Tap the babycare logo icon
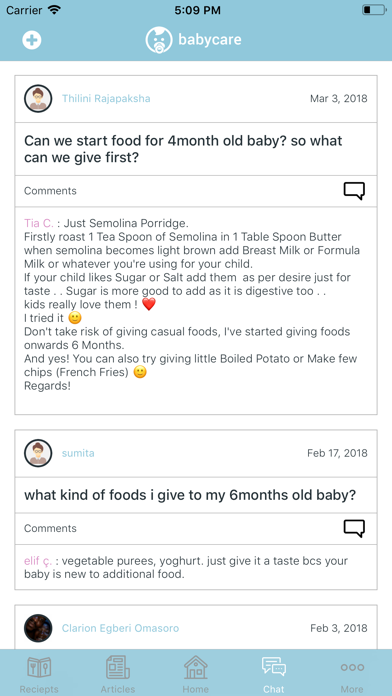 click(x=159, y=40)
